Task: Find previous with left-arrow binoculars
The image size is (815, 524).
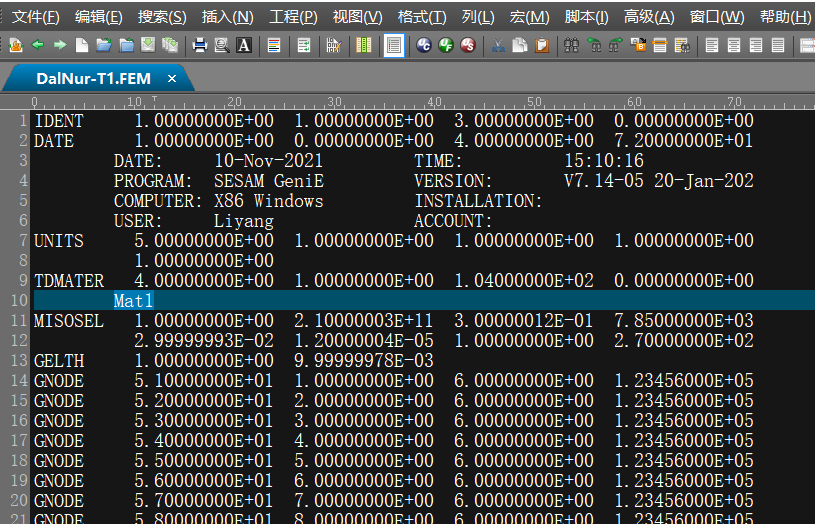Action: [x=594, y=46]
